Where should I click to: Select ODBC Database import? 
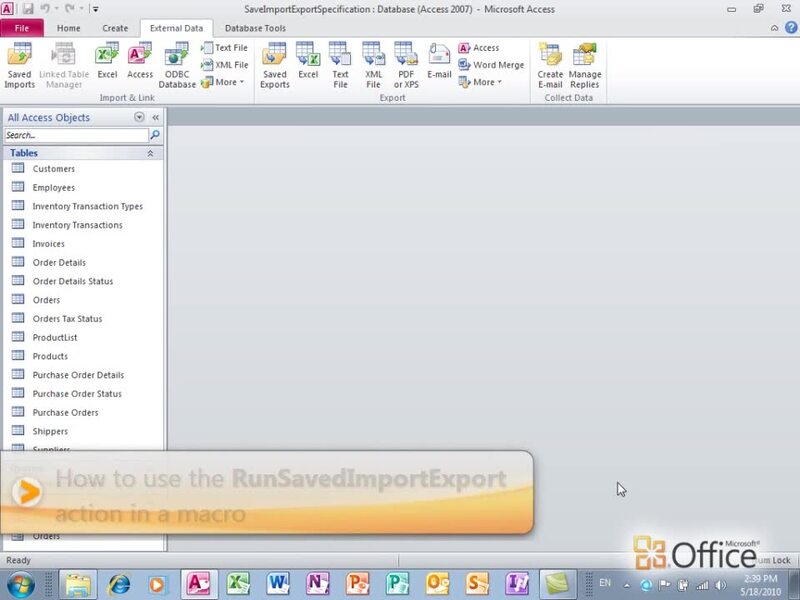click(177, 65)
